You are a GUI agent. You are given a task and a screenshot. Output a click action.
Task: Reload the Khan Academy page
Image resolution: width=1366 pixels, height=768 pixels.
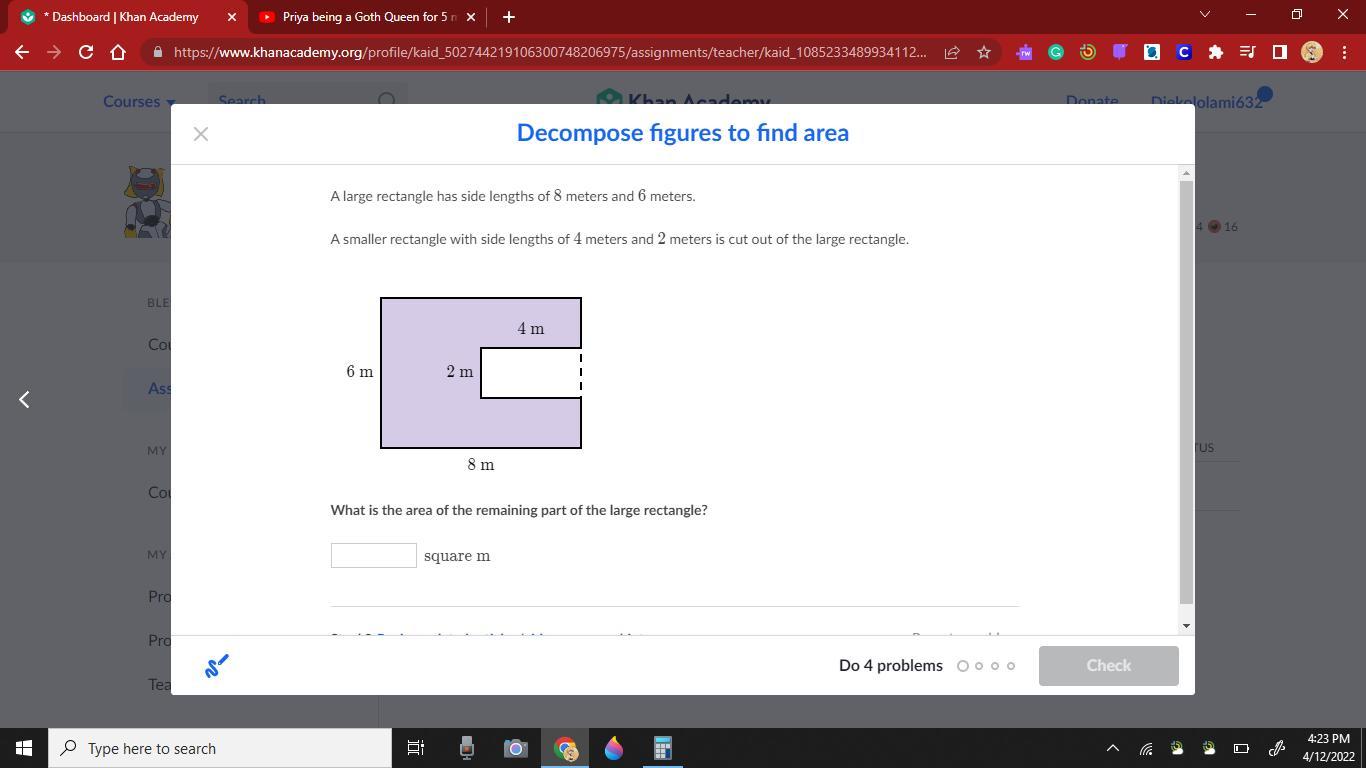tap(86, 52)
